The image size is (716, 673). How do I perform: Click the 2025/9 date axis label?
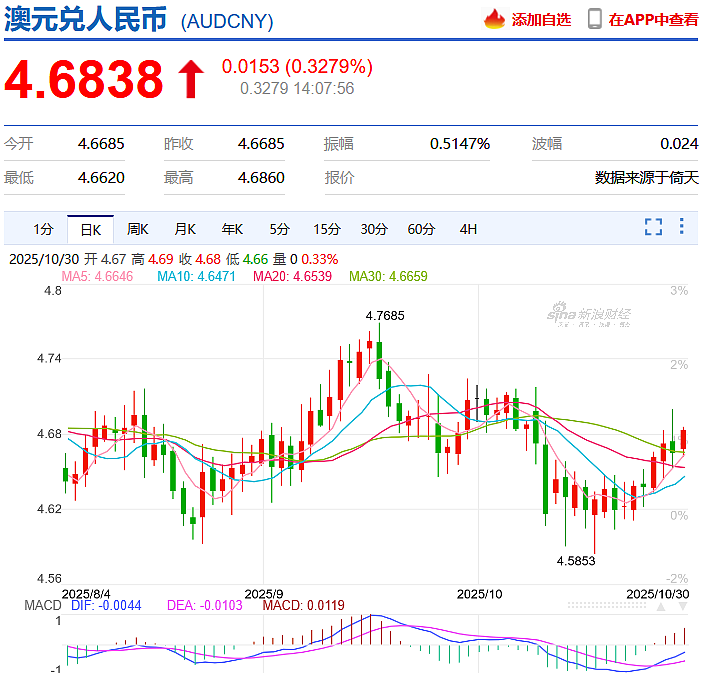click(263, 594)
